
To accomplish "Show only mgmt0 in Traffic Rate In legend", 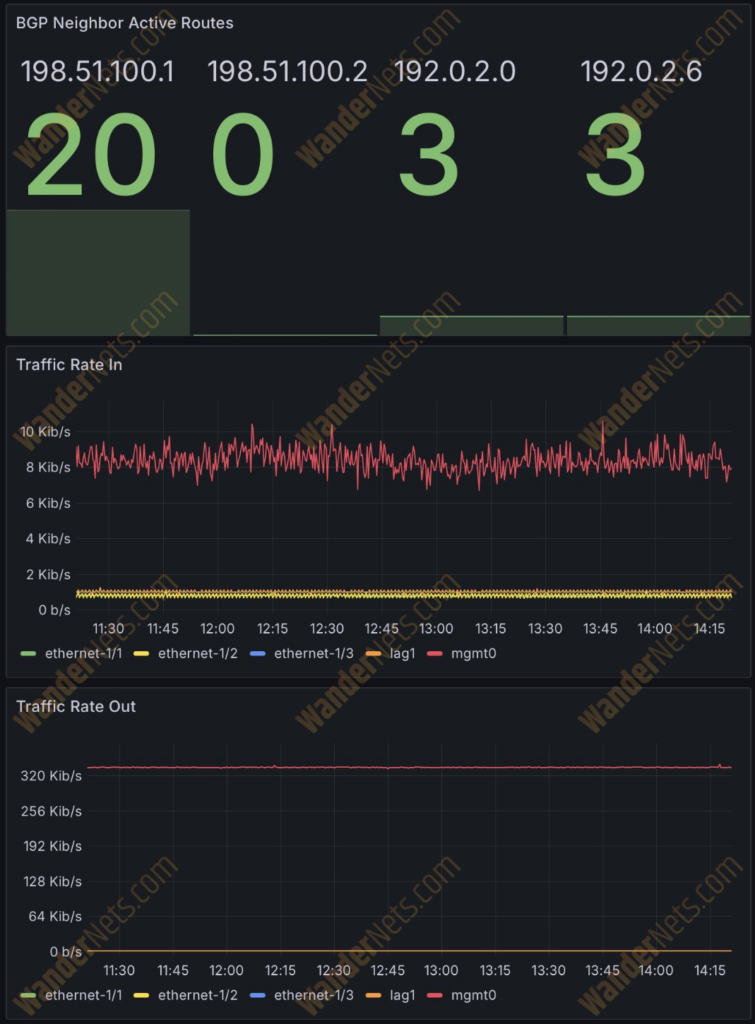I will (474, 654).
